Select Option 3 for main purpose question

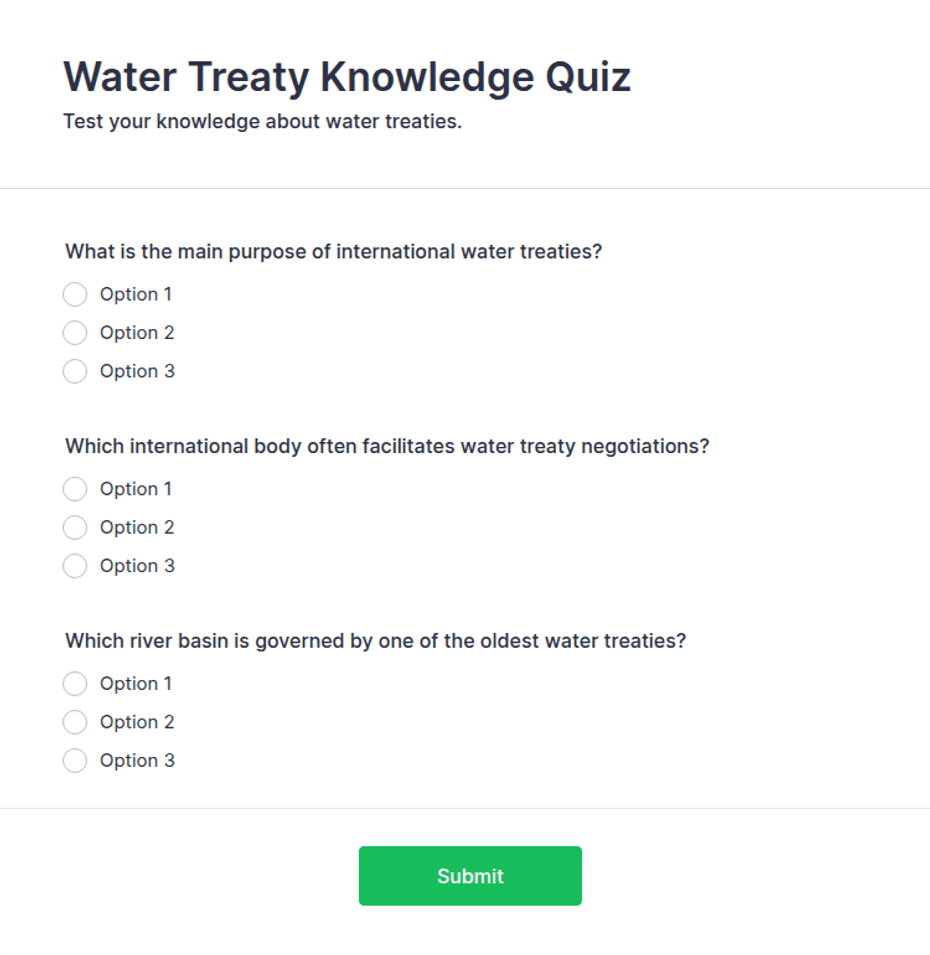pos(75,371)
